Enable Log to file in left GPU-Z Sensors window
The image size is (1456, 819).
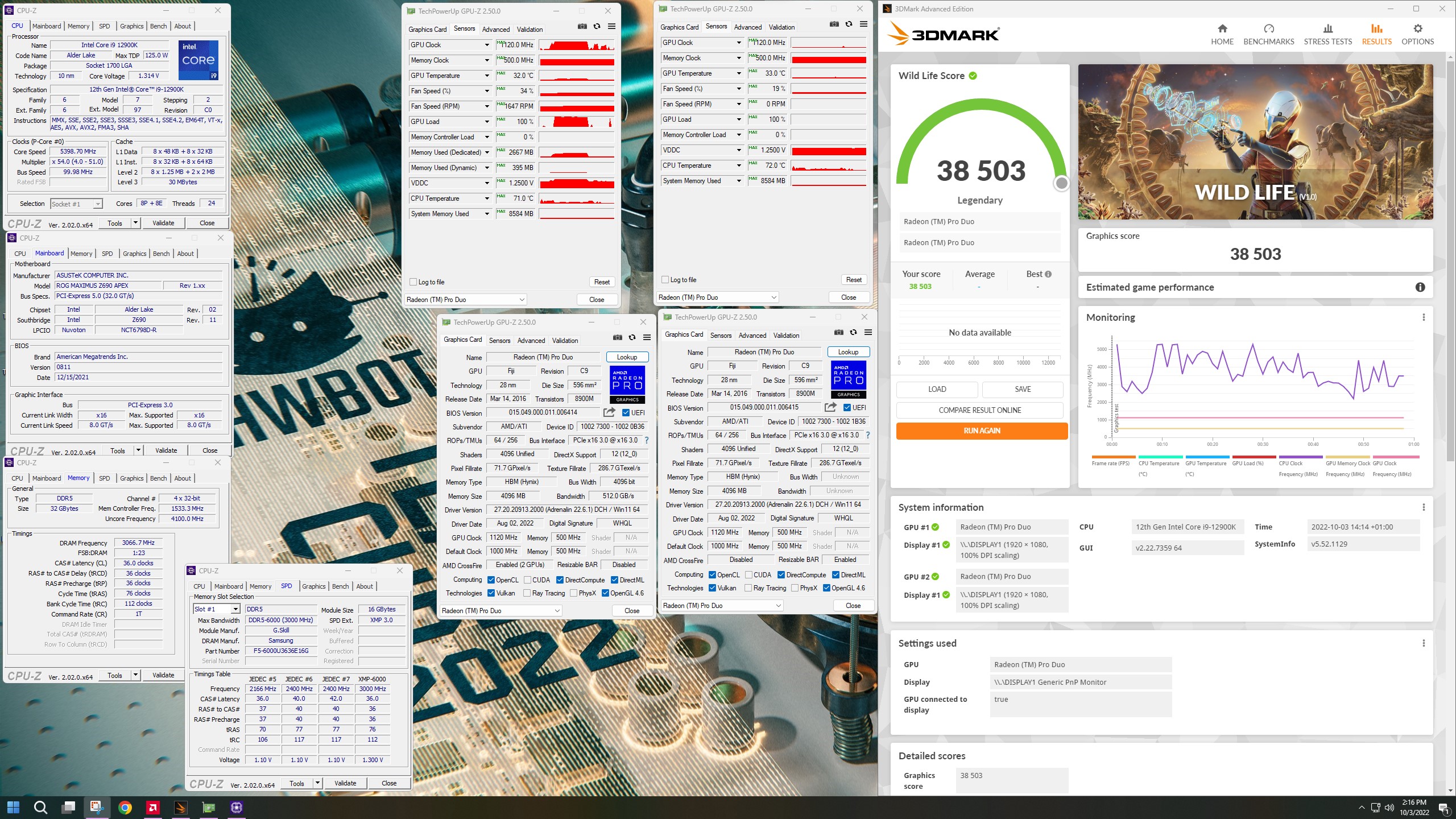413,282
